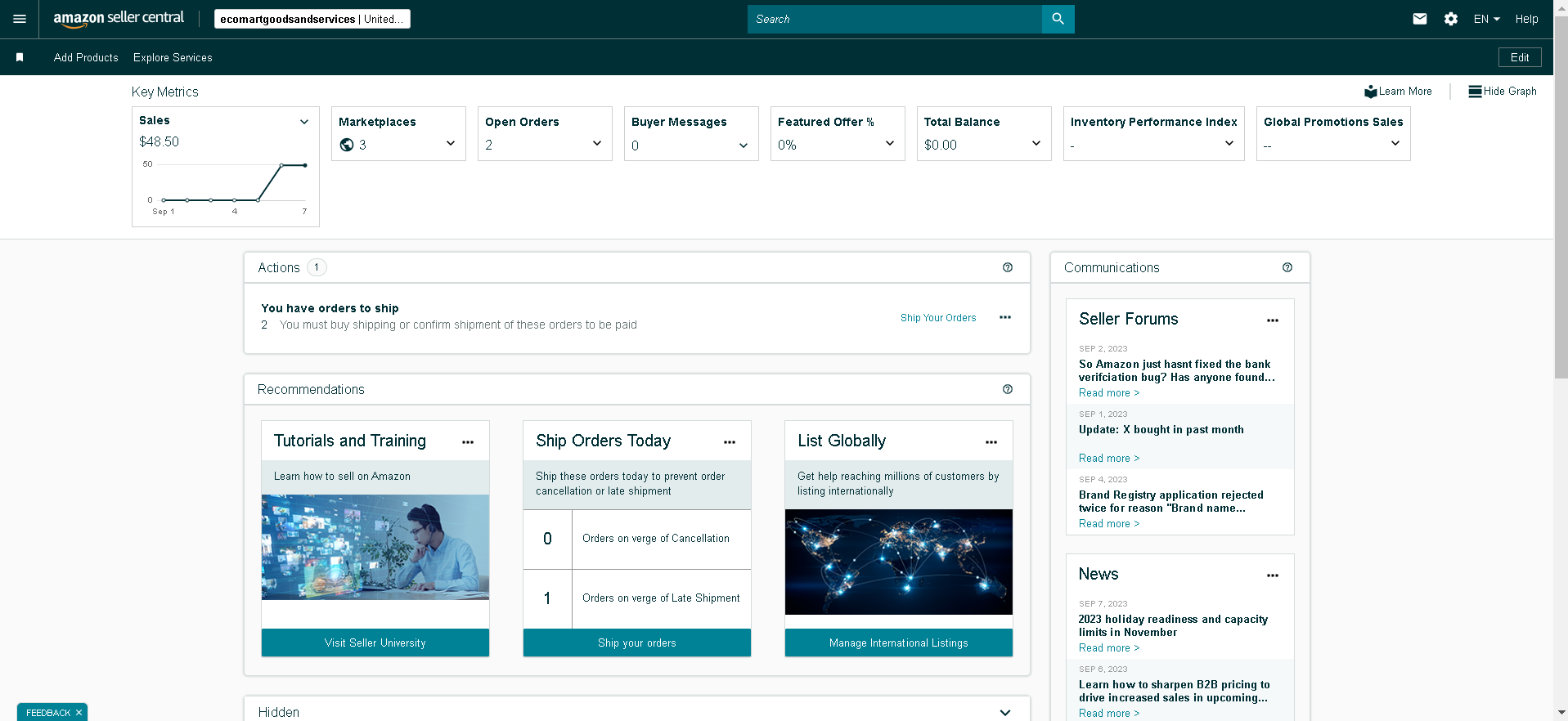
Task: Read more on bank verification forum post
Action: 1109,393
